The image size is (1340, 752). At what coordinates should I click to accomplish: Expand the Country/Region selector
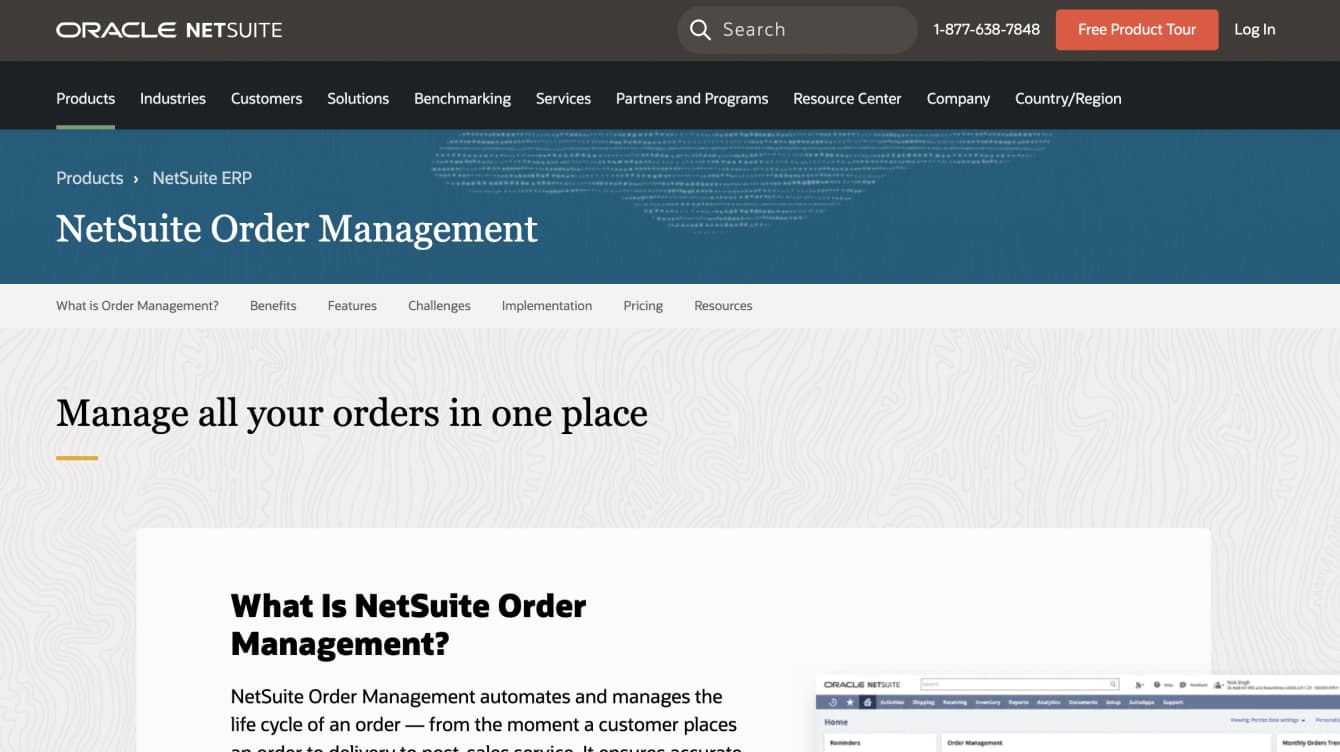tap(1068, 98)
